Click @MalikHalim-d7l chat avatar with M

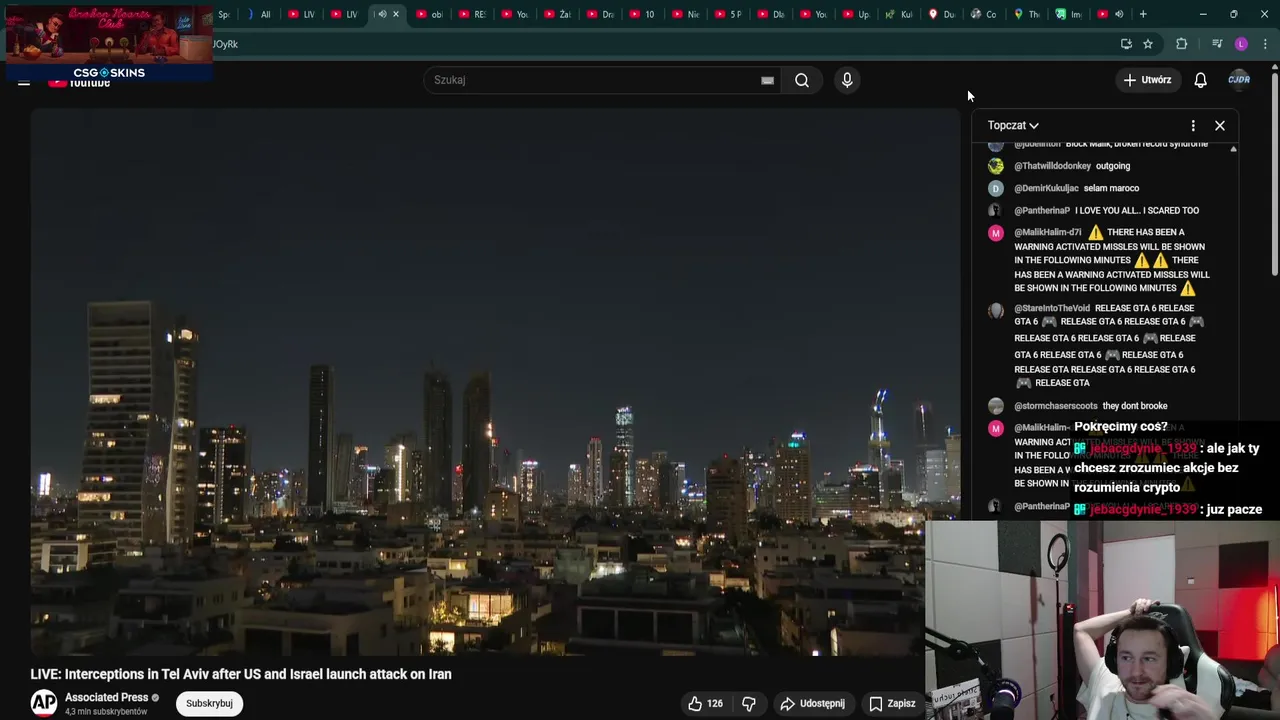[995, 233]
